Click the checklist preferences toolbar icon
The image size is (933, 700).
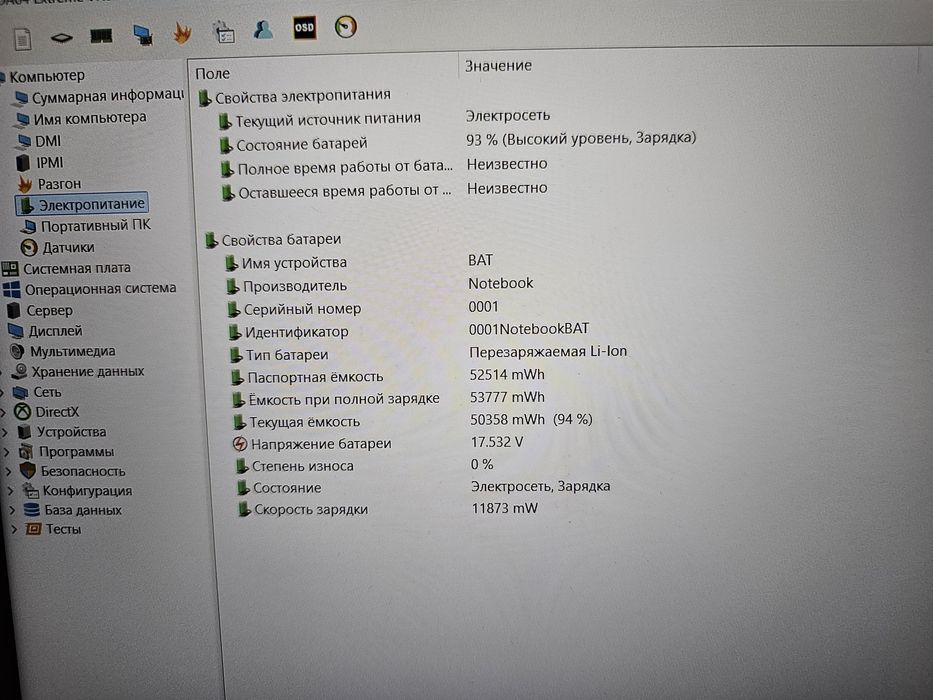point(224,32)
